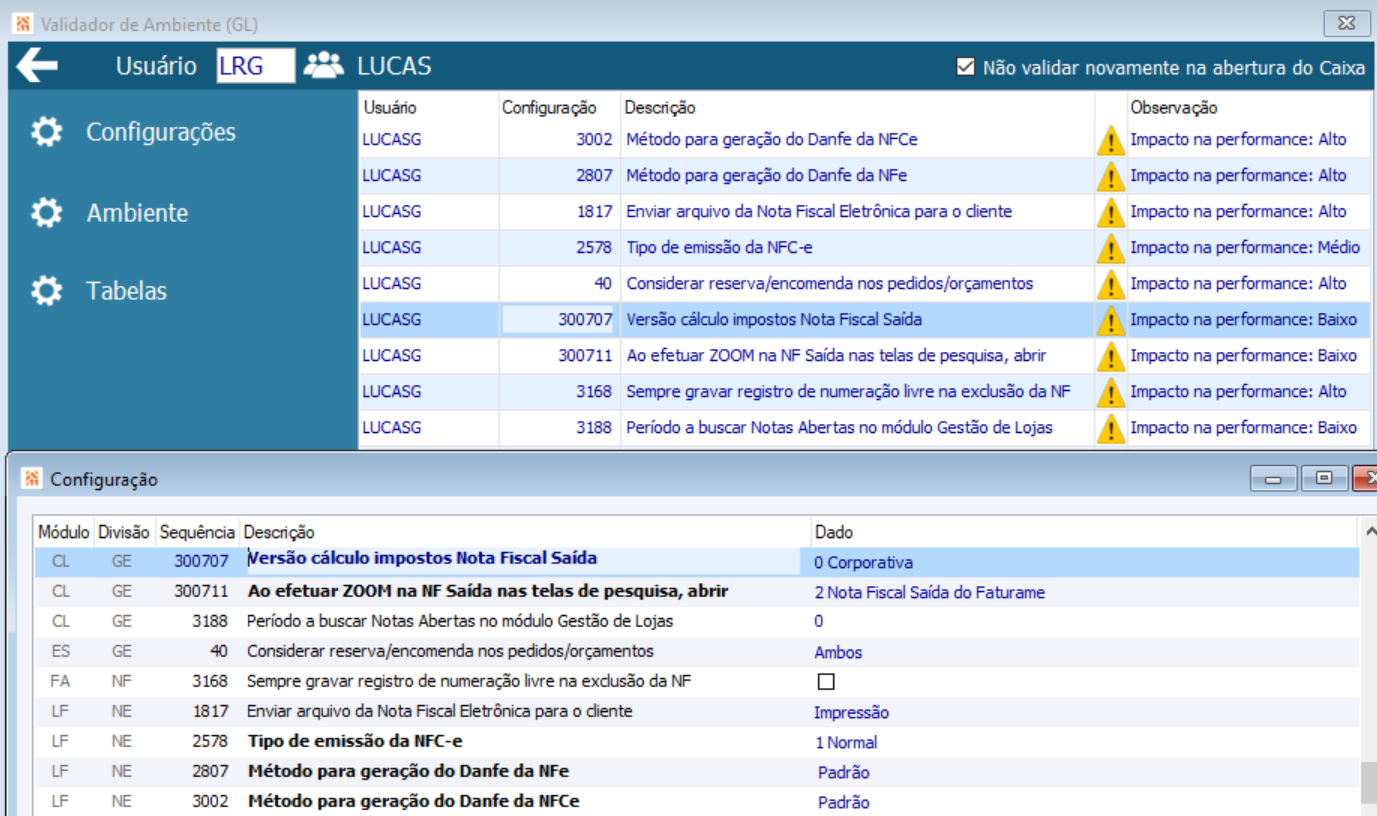Click 'Período a buscar Notas Abertas' in validator grid
Viewport: 1377px width, 816px height.
[x=839, y=428]
